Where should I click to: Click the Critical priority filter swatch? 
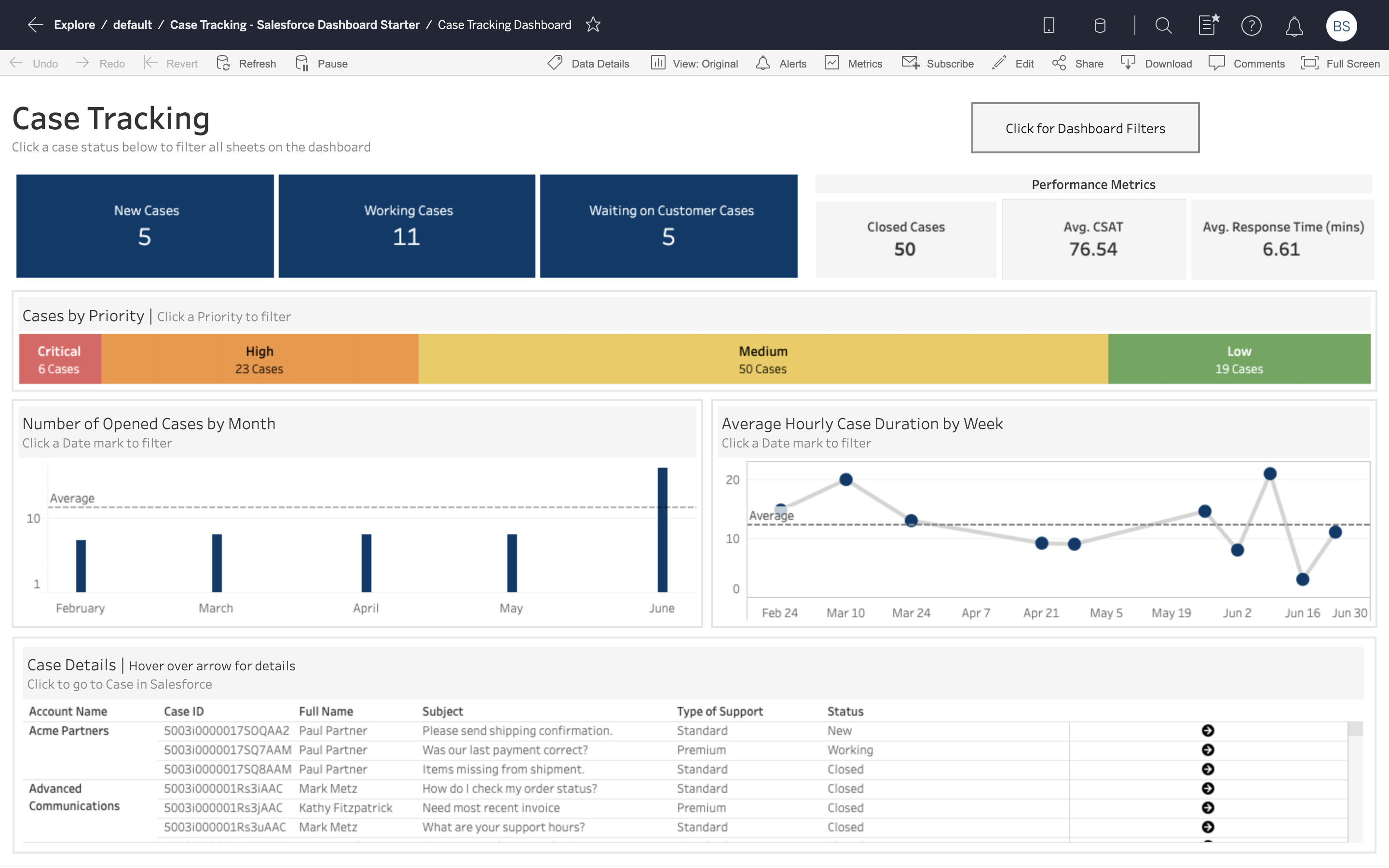57,358
